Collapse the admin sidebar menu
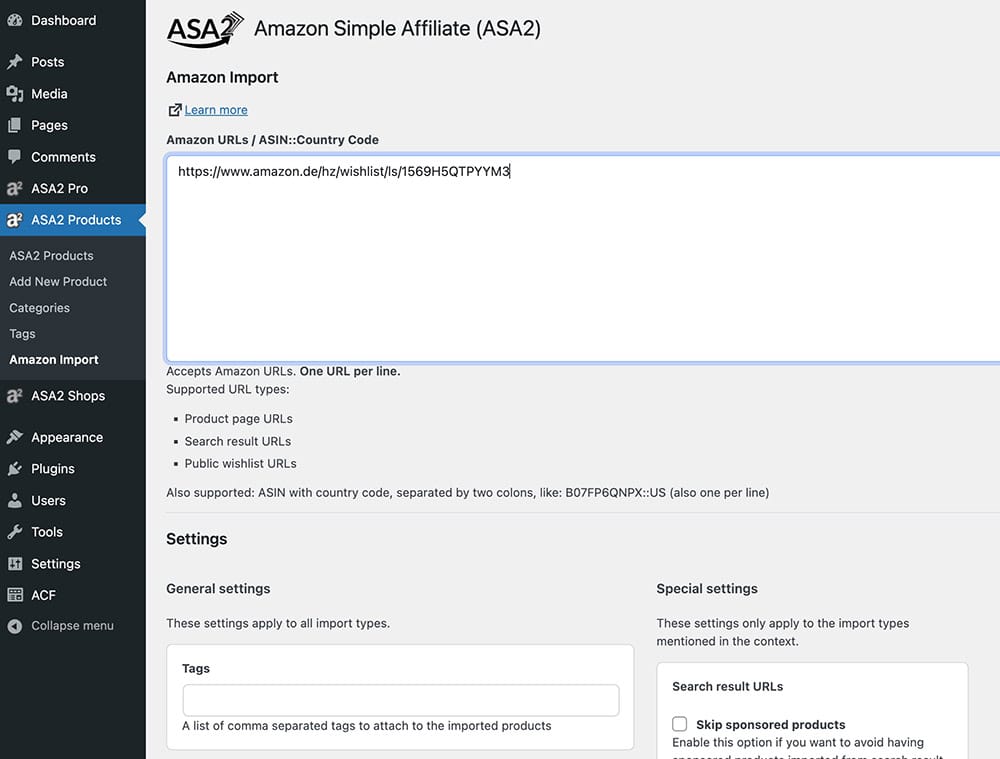Screen dimensions: 1000x759 (x=14, y=625)
